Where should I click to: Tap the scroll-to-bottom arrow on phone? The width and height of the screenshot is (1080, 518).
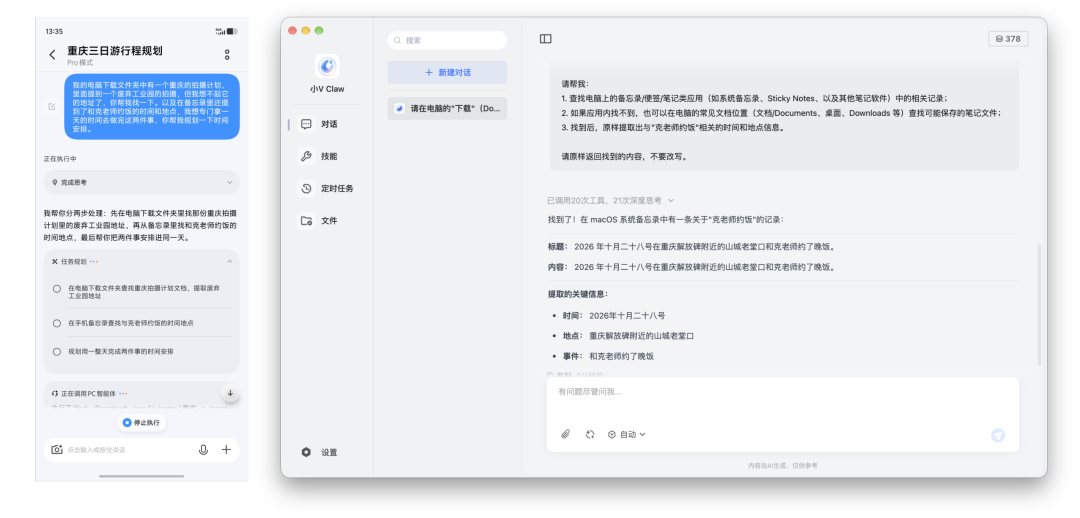[230, 393]
